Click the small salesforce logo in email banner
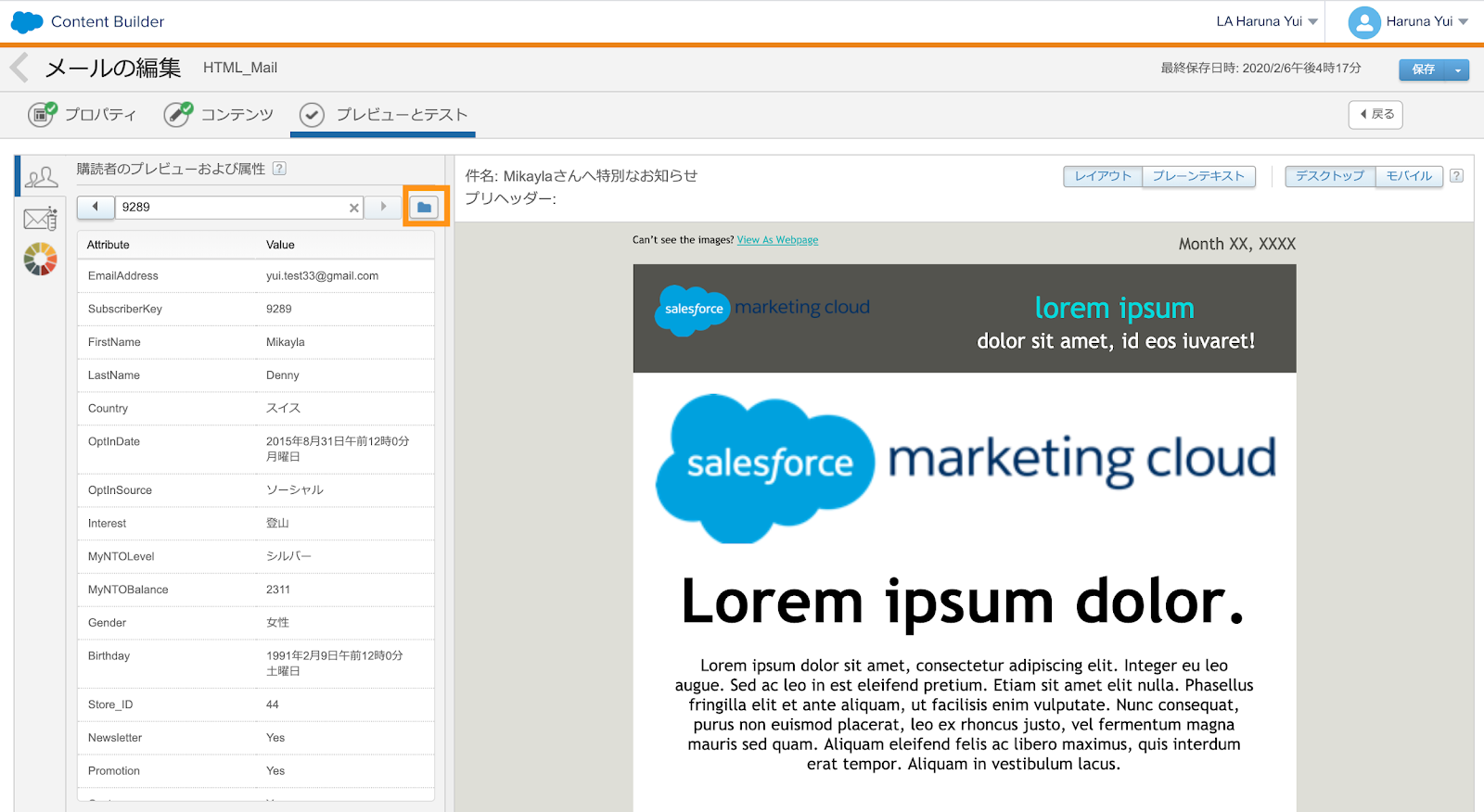 click(x=762, y=310)
